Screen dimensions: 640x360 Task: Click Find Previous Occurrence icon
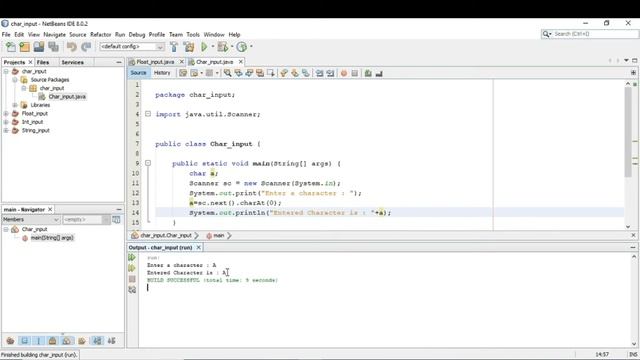point(238,73)
